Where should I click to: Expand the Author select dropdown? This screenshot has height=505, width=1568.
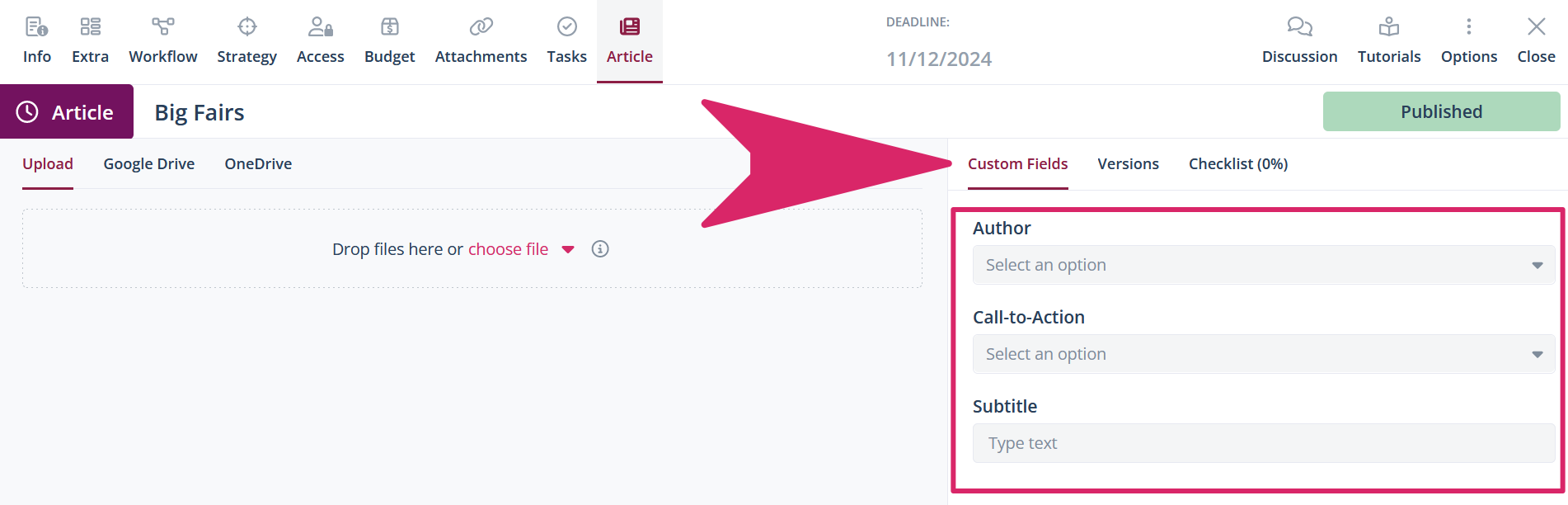(1264, 265)
